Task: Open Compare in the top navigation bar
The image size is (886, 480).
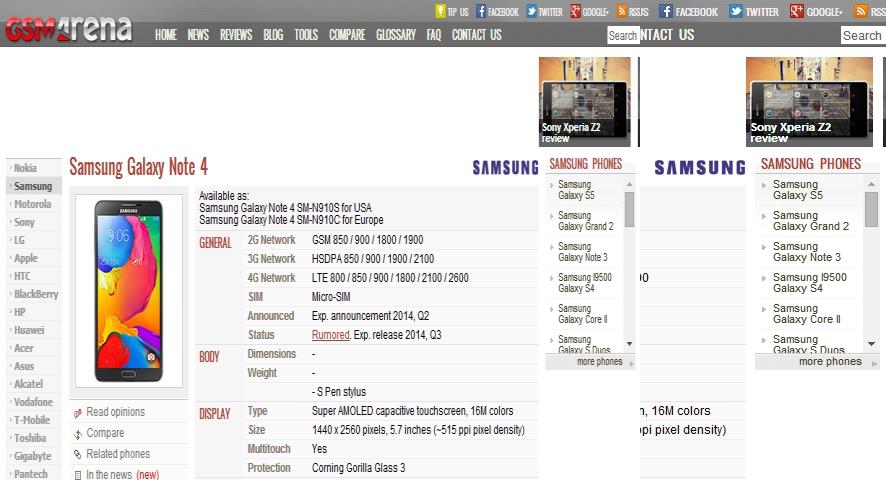Action: (347, 35)
